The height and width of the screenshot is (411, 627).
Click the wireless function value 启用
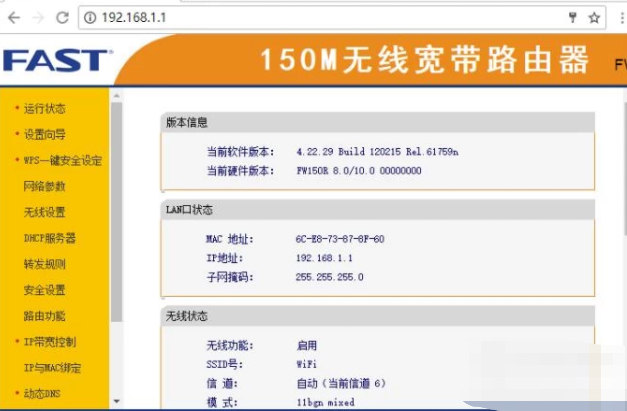307,345
